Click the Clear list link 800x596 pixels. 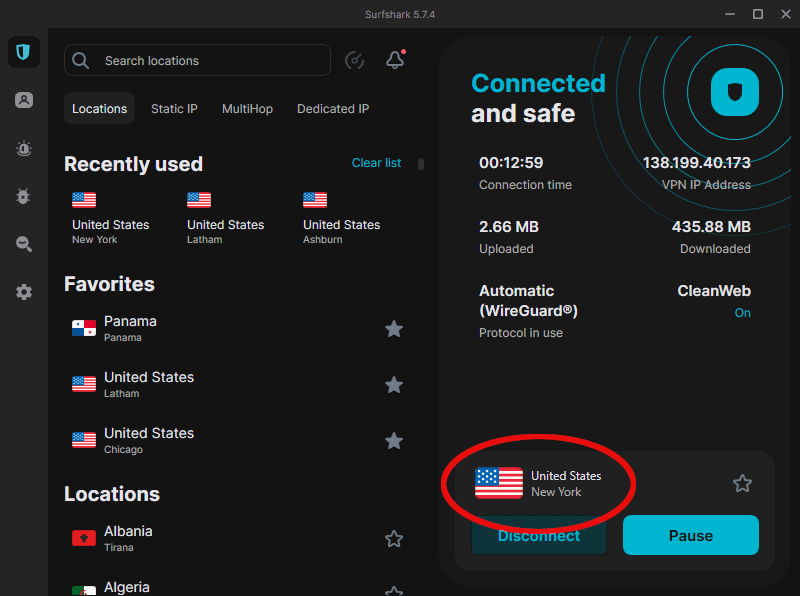(377, 163)
